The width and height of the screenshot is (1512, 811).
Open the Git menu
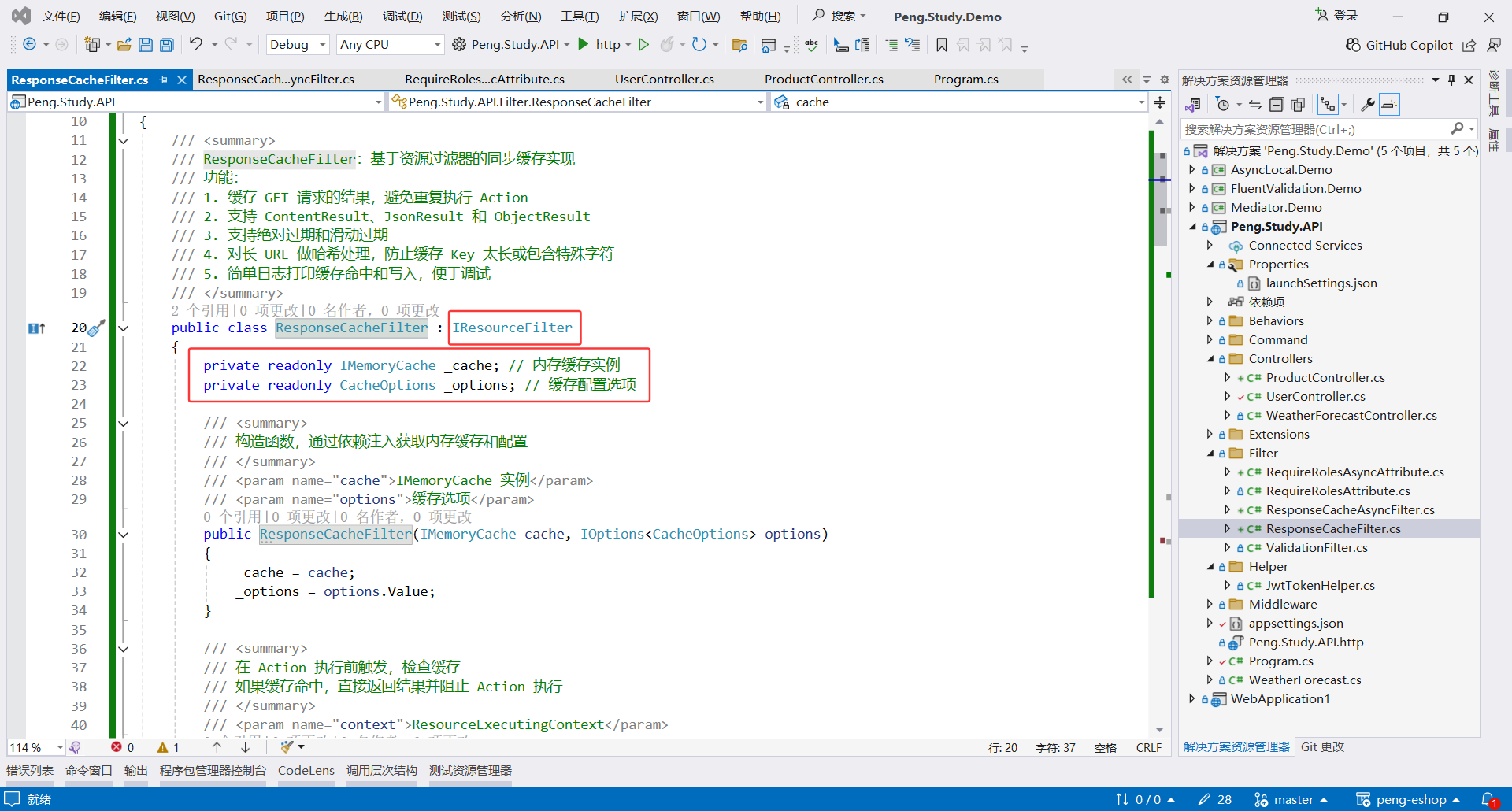229,16
